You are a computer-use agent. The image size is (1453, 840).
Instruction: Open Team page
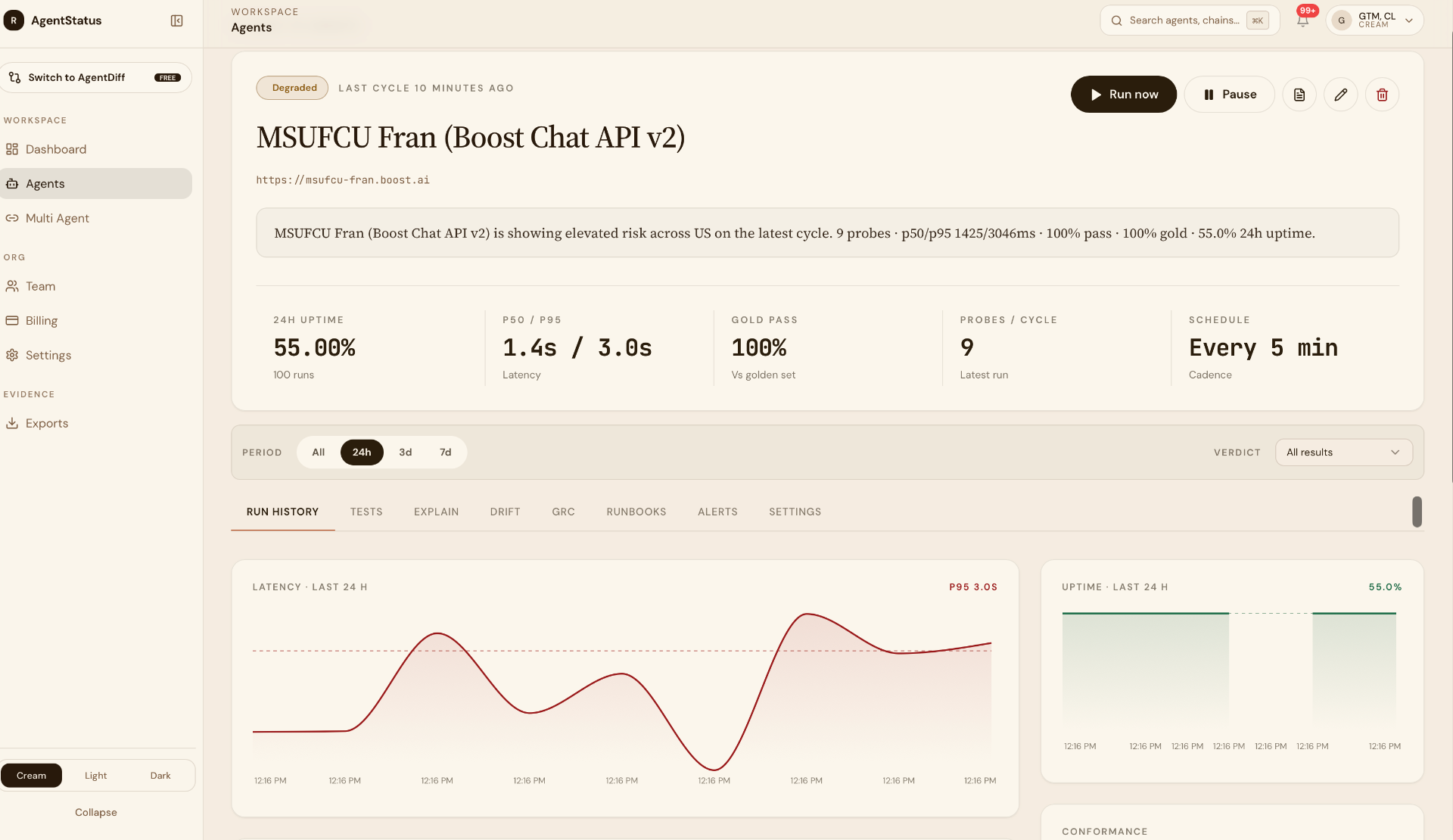(96, 286)
